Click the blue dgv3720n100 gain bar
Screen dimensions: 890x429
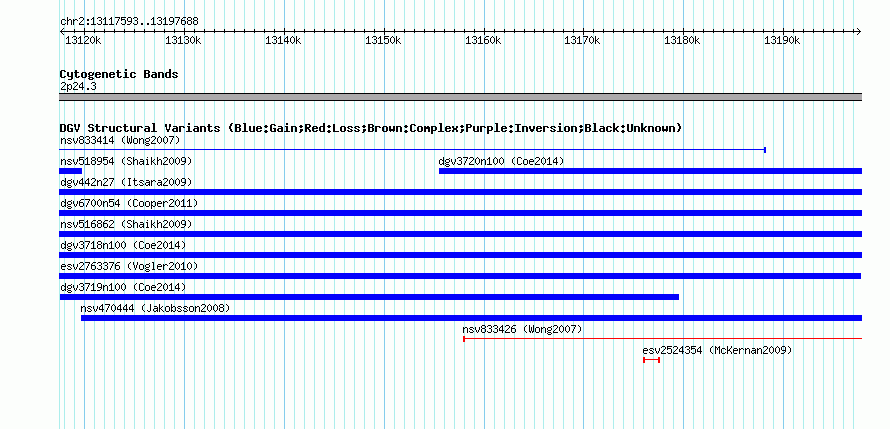(650, 171)
